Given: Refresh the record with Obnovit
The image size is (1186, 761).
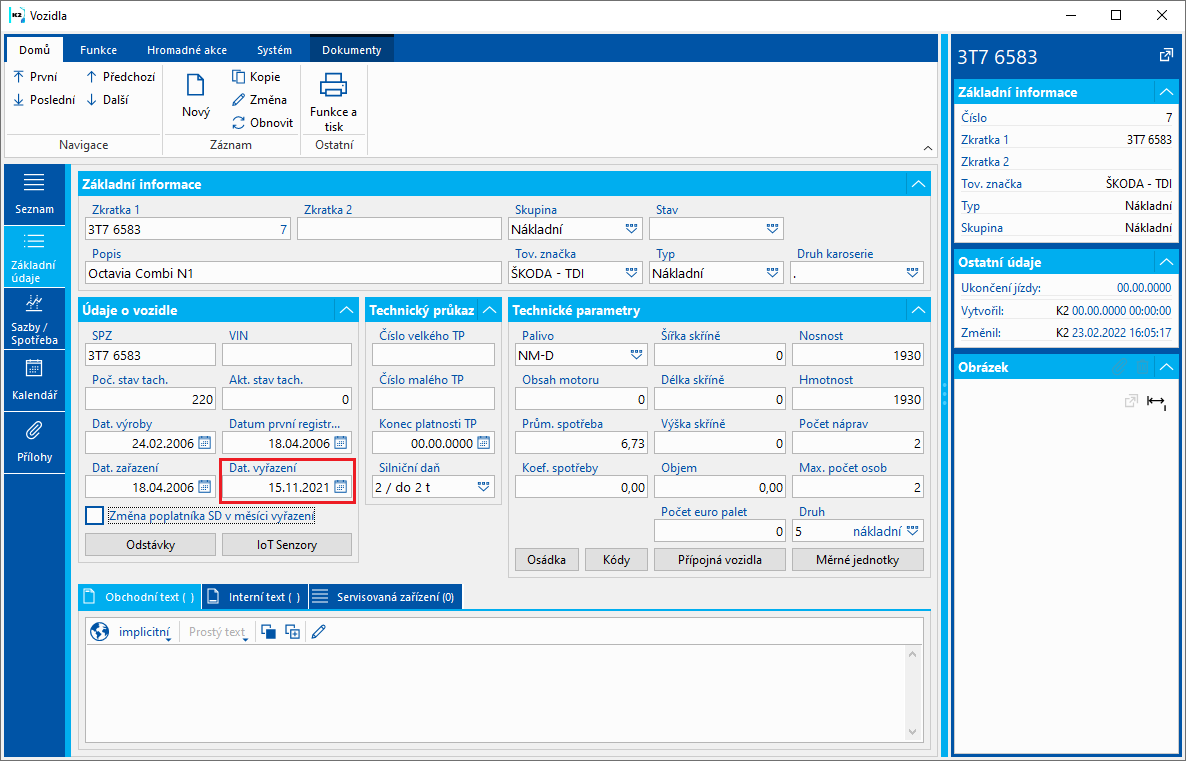Looking at the screenshot, I should pos(262,122).
